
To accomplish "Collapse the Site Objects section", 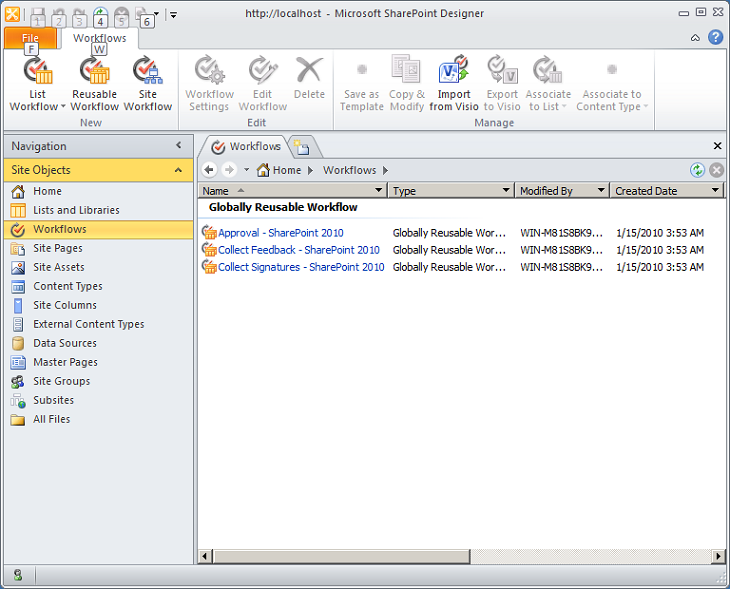I will tap(178, 170).
